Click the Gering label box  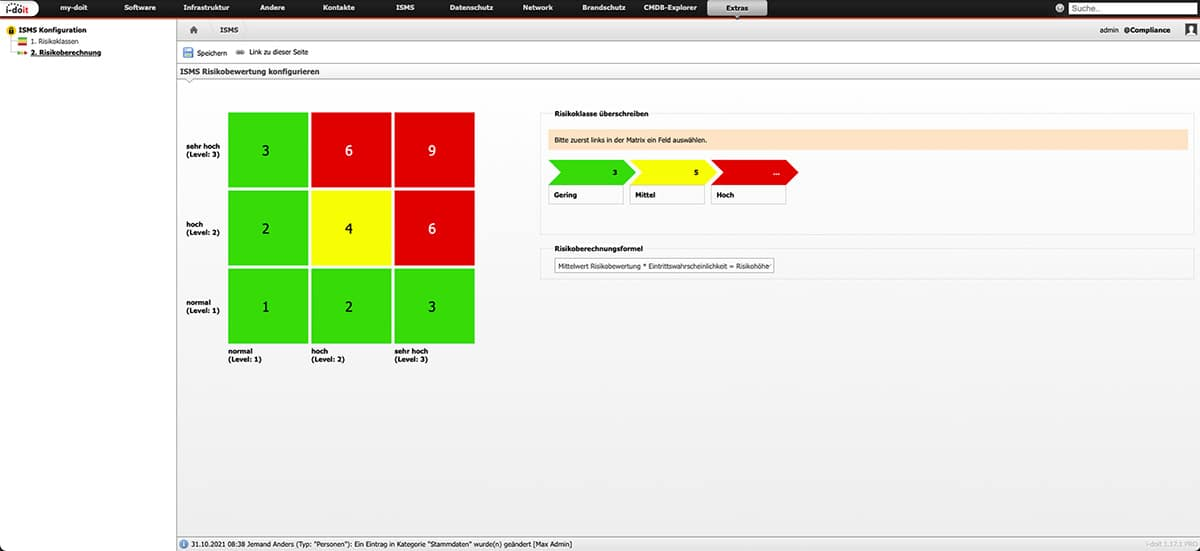[x=586, y=195]
